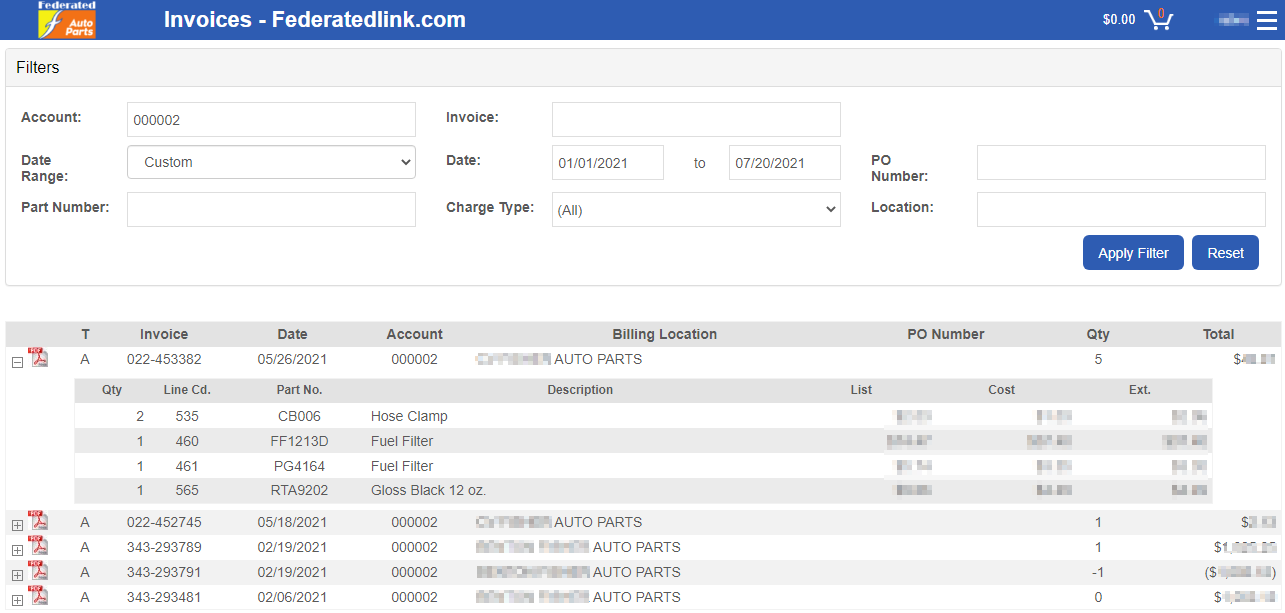Click the Account input field
Screen dimensions: 1285x613
coord(271,119)
